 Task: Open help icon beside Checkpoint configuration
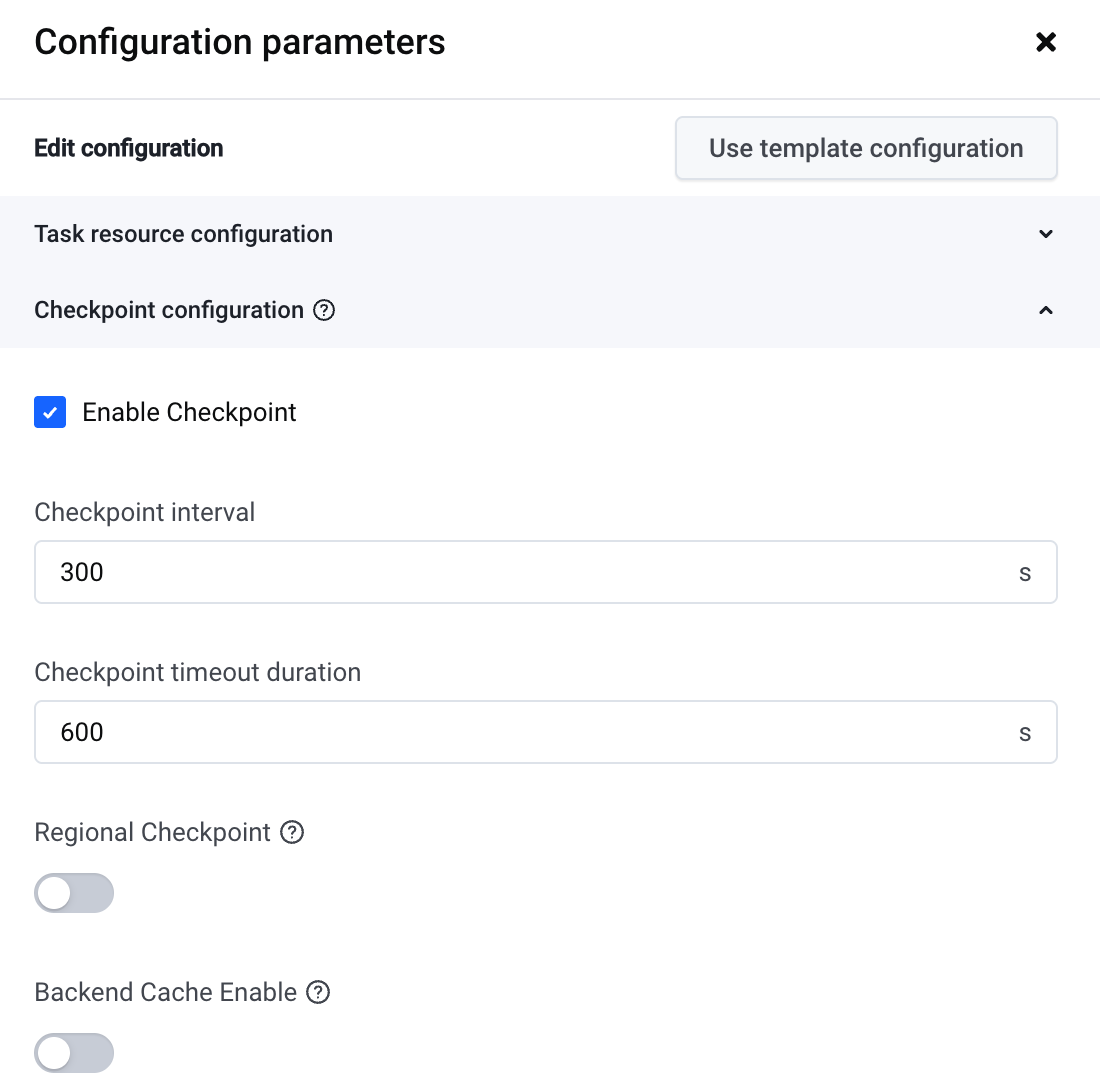click(324, 310)
